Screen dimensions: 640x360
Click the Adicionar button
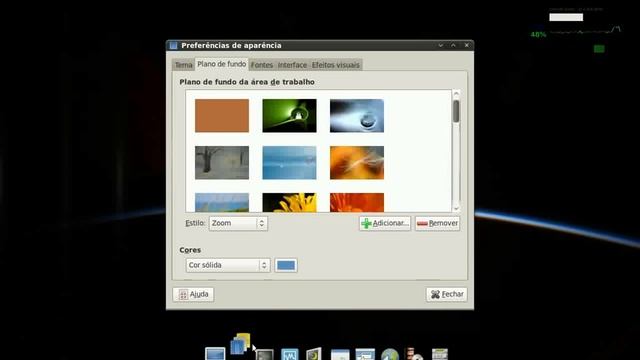(x=385, y=223)
